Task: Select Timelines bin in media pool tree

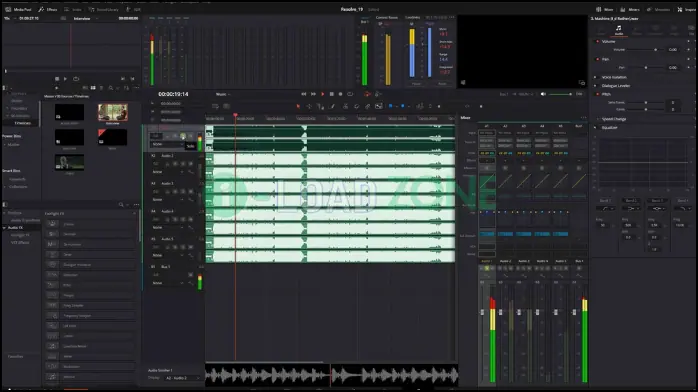Action: click(x=23, y=123)
